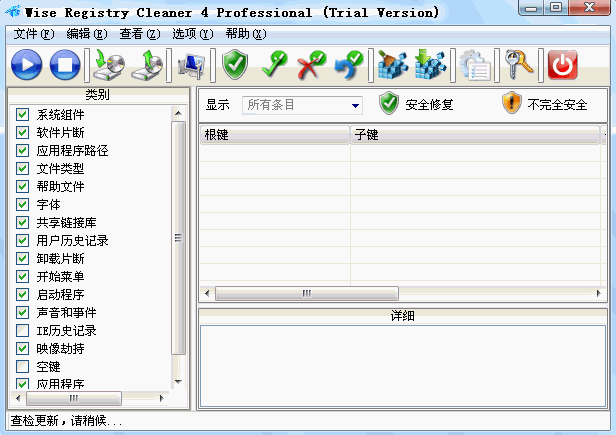Click the computer system backup icon
This screenshot has height=435, width=616.
pos(190,65)
